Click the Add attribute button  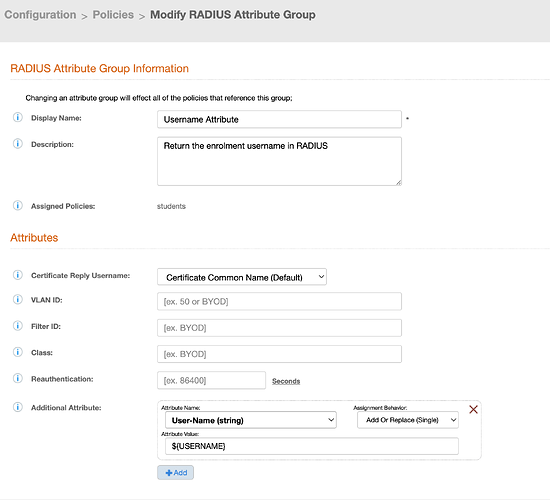click(175, 473)
